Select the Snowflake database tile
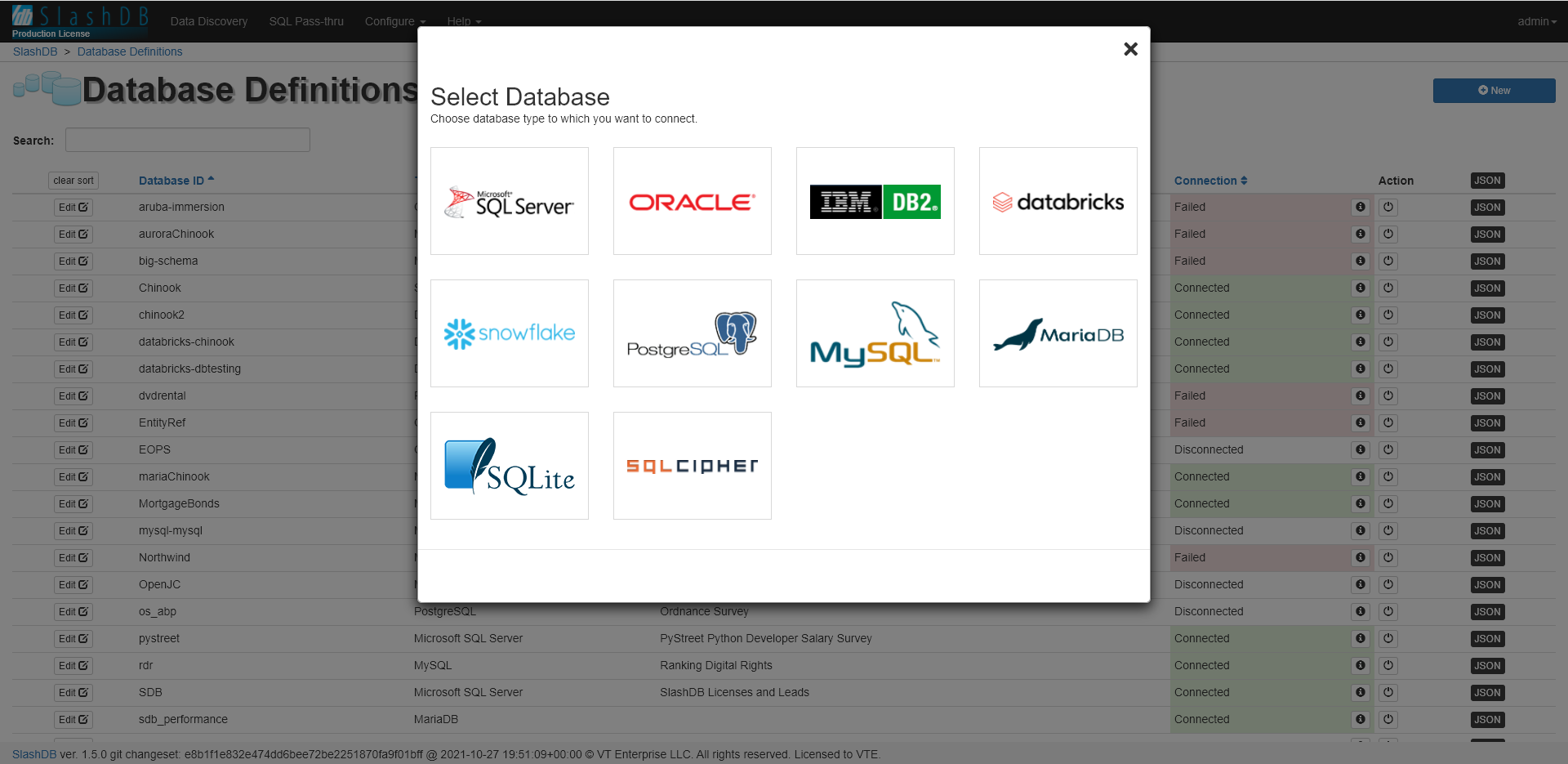The height and width of the screenshot is (764, 1568). (x=510, y=333)
